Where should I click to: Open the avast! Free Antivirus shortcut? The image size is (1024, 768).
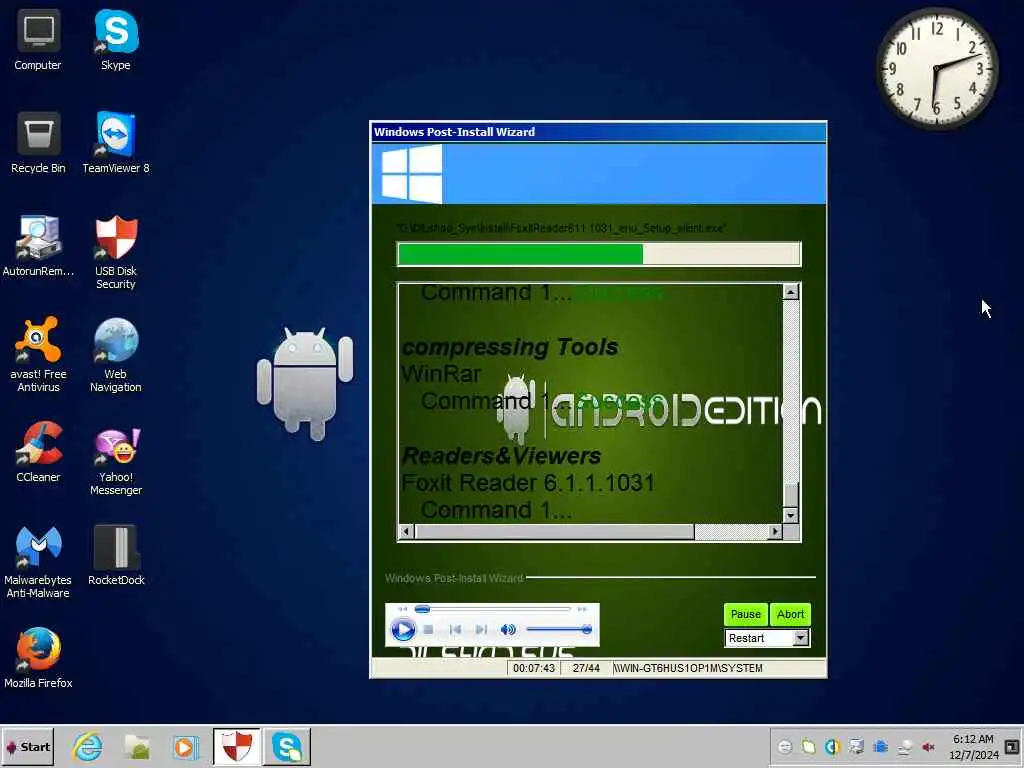pyautogui.click(x=38, y=355)
